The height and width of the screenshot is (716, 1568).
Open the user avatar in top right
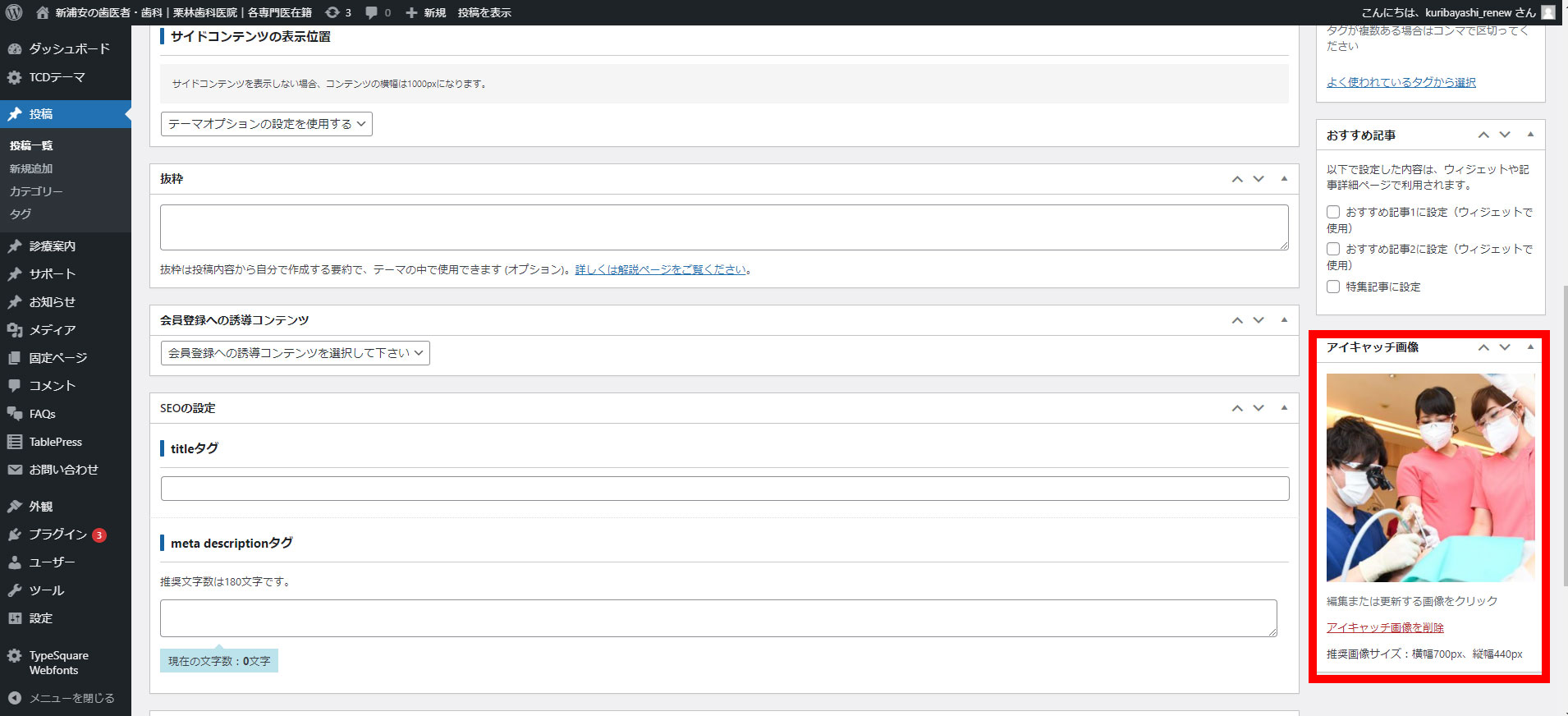1547,12
